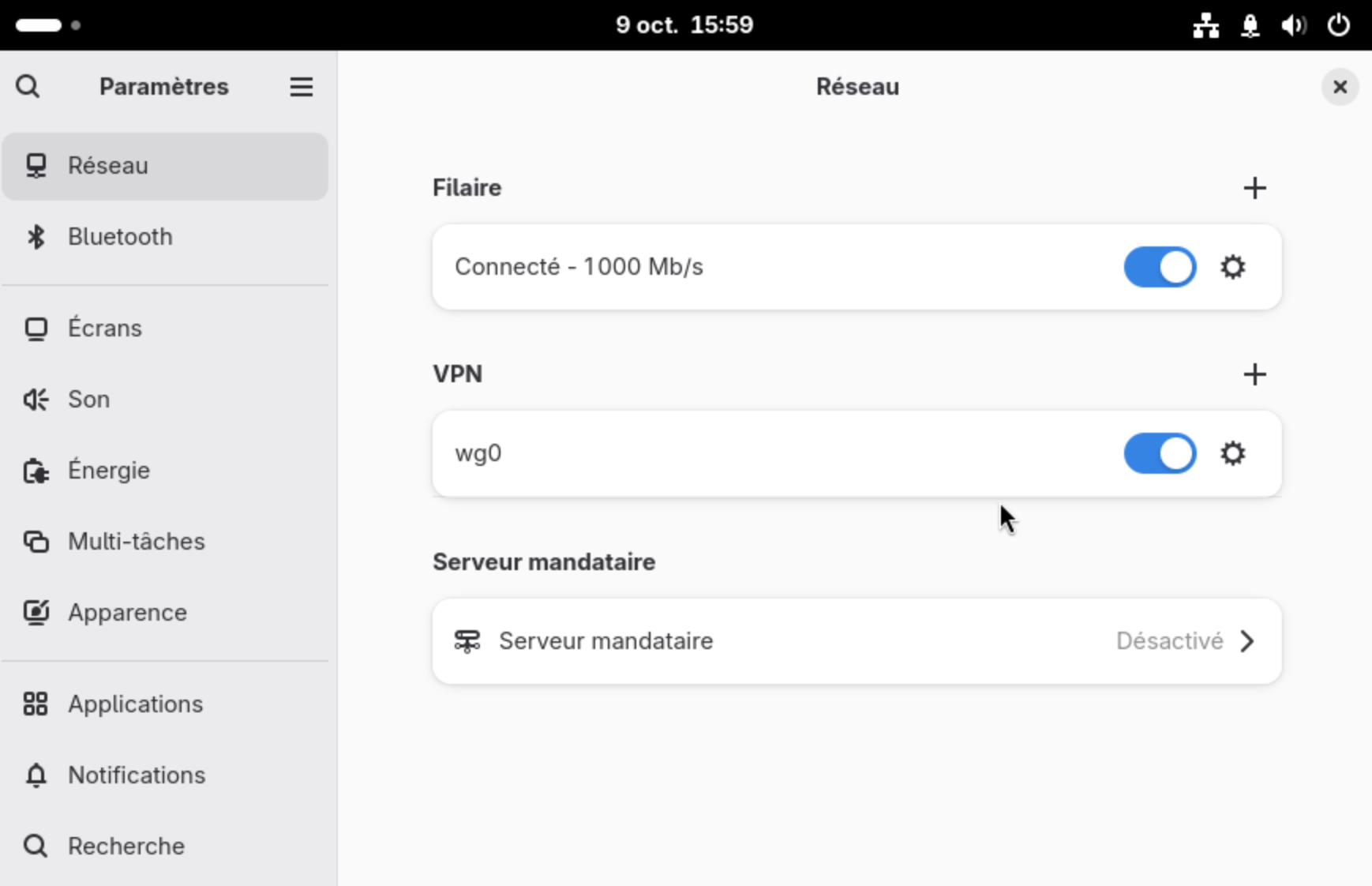Image resolution: width=1372 pixels, height=886 pixels.
Task: Expand the Serveur mandataire row chevron
Action: coord(1247,641)
